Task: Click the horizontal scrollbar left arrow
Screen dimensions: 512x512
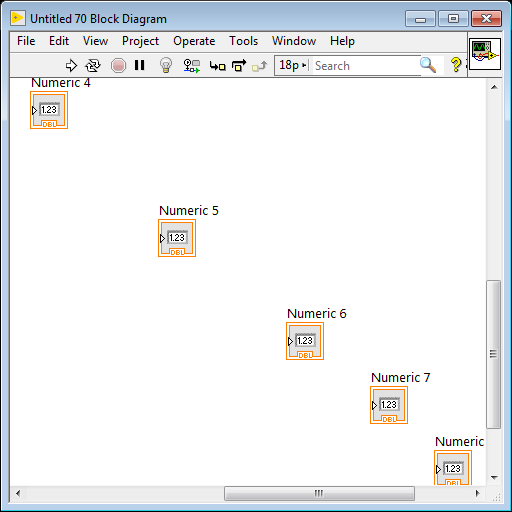Action: coord(18,493)
